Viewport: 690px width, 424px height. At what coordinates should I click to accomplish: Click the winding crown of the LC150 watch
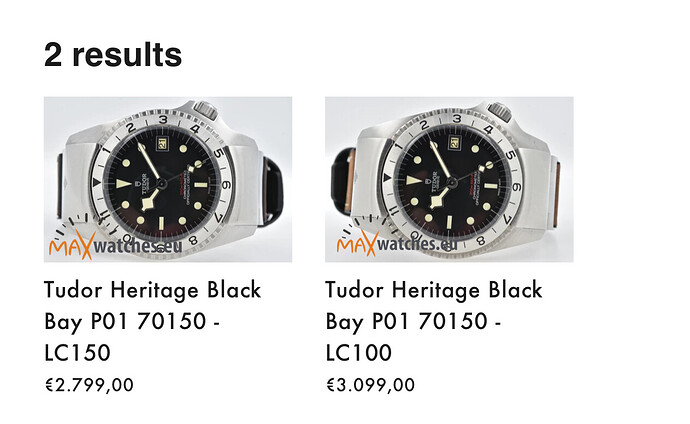pyautogui.click(x=206, y=110)
